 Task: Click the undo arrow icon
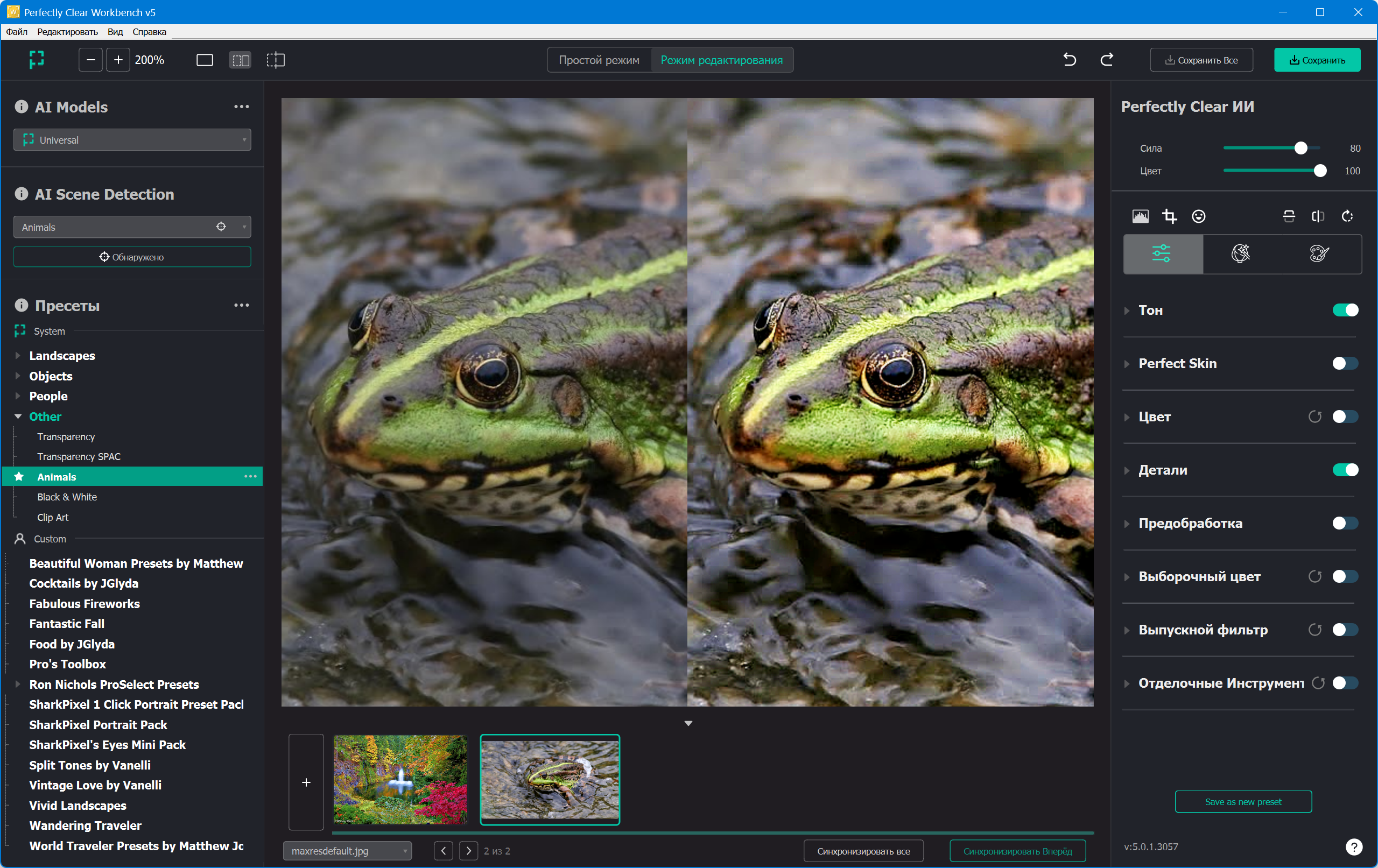tap(1069, 60)
